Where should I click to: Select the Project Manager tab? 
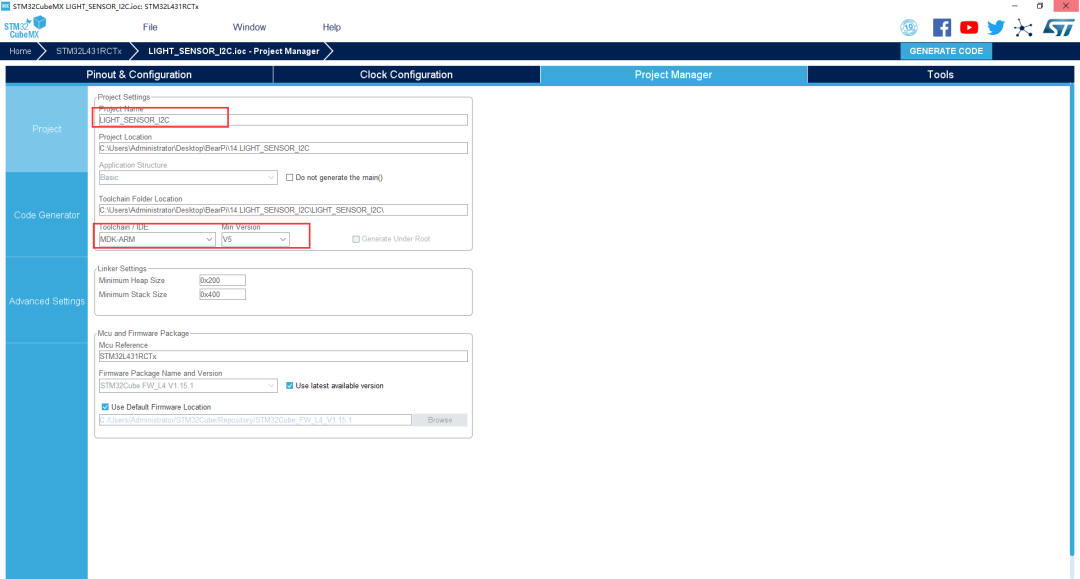674,74
